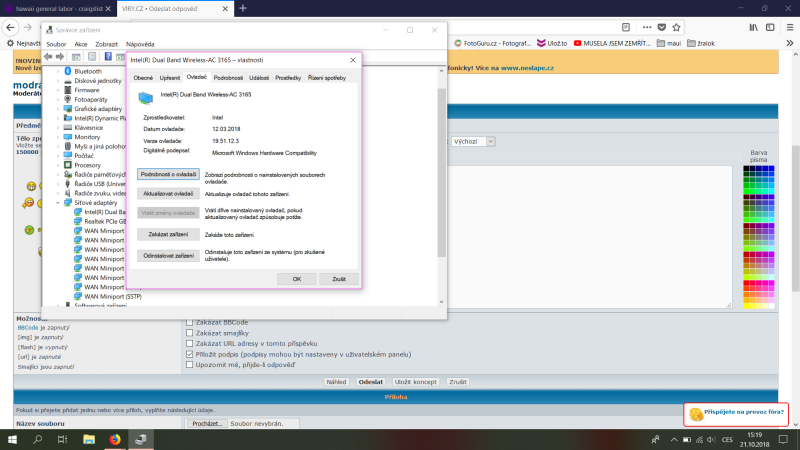Open File Explorer from taskbar
The width and height of the screenshot is (800, 450).
pyautogui.click(x=89, y=439)
